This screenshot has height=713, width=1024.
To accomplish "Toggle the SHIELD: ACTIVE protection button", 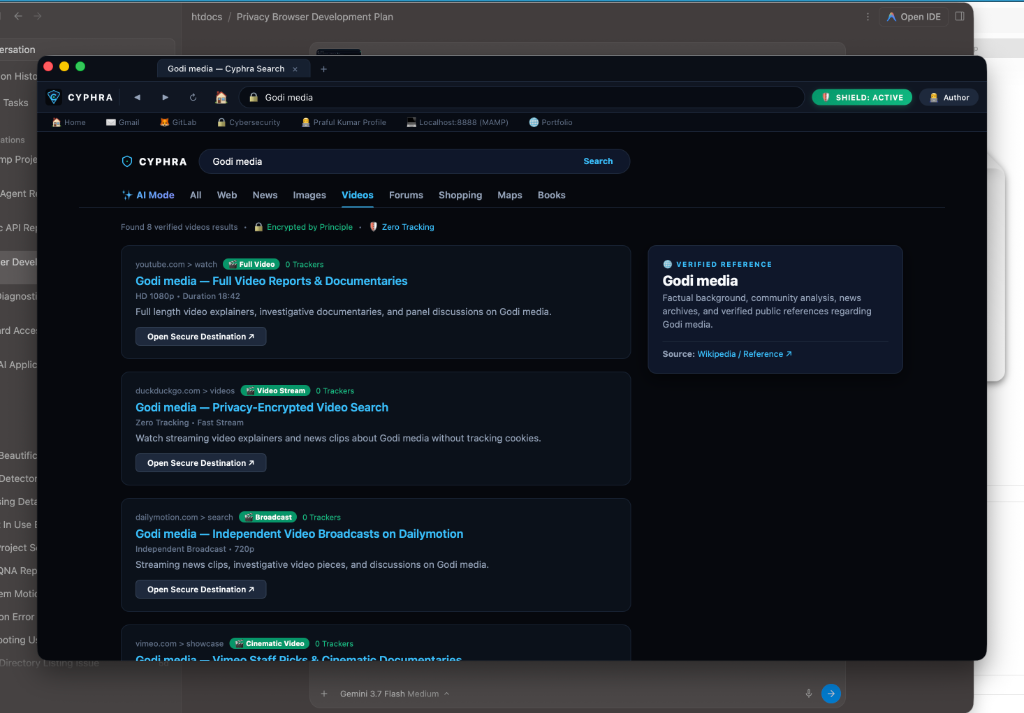I will pyautogui.click(x=862, y=97).
